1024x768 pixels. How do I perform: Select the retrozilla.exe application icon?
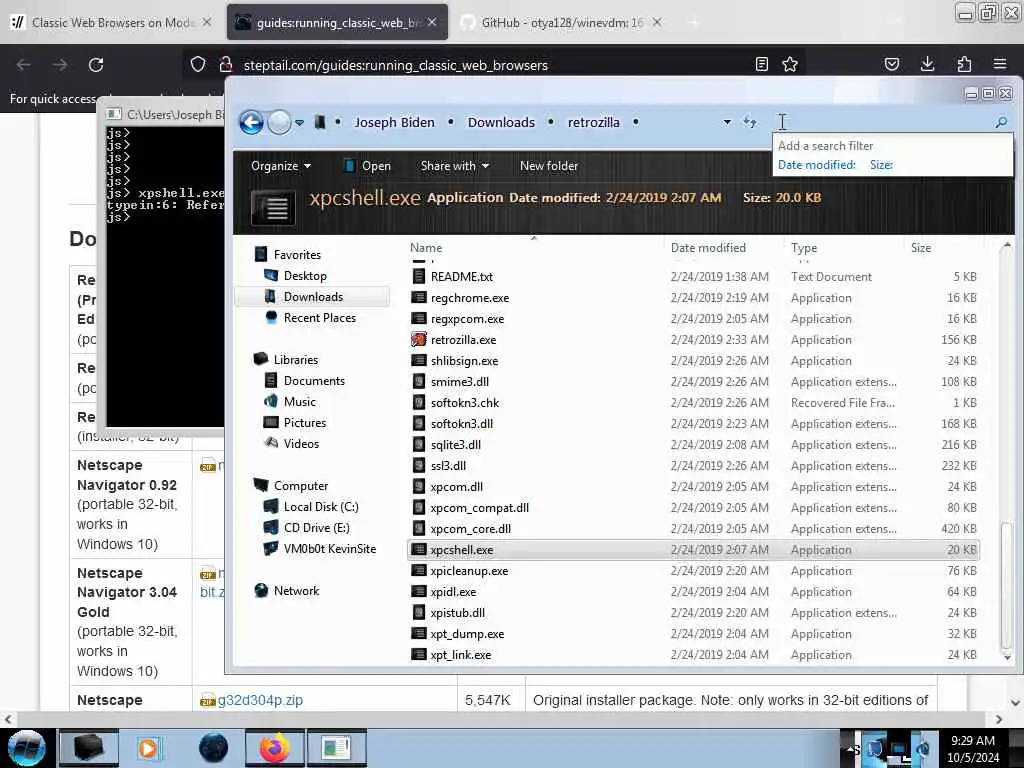pyautogui.click(x=419, y=340)
